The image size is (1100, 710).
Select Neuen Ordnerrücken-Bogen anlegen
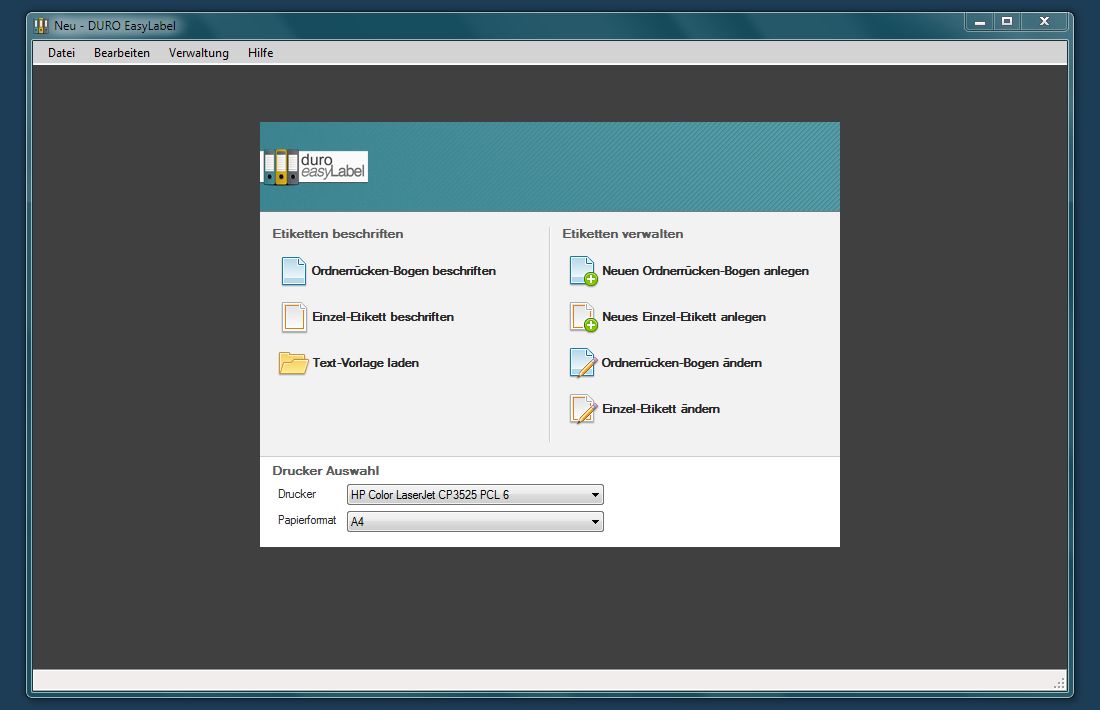[x=705, y=271]
